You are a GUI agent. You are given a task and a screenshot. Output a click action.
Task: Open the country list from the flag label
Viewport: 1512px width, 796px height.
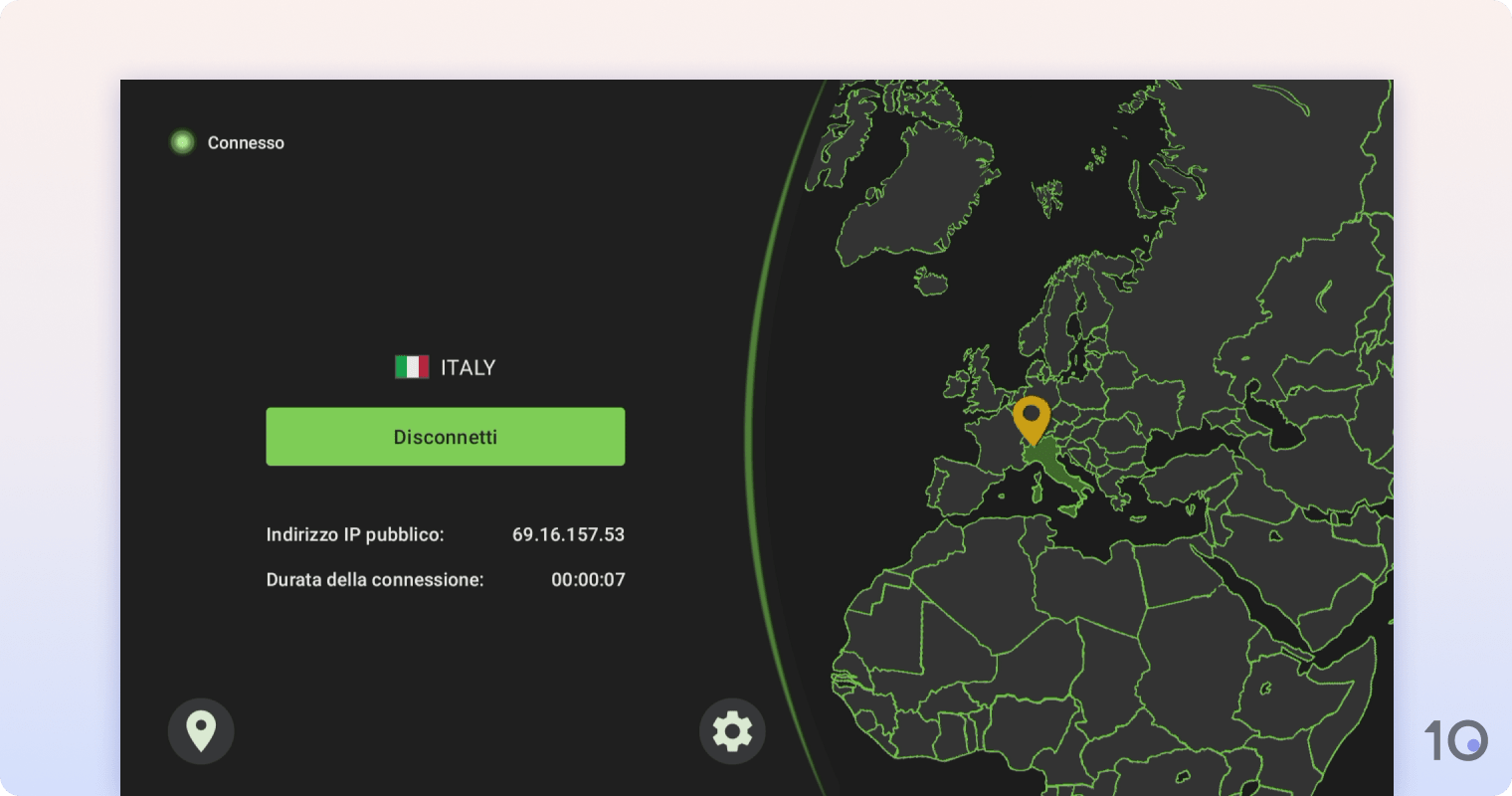coord(411,366)
